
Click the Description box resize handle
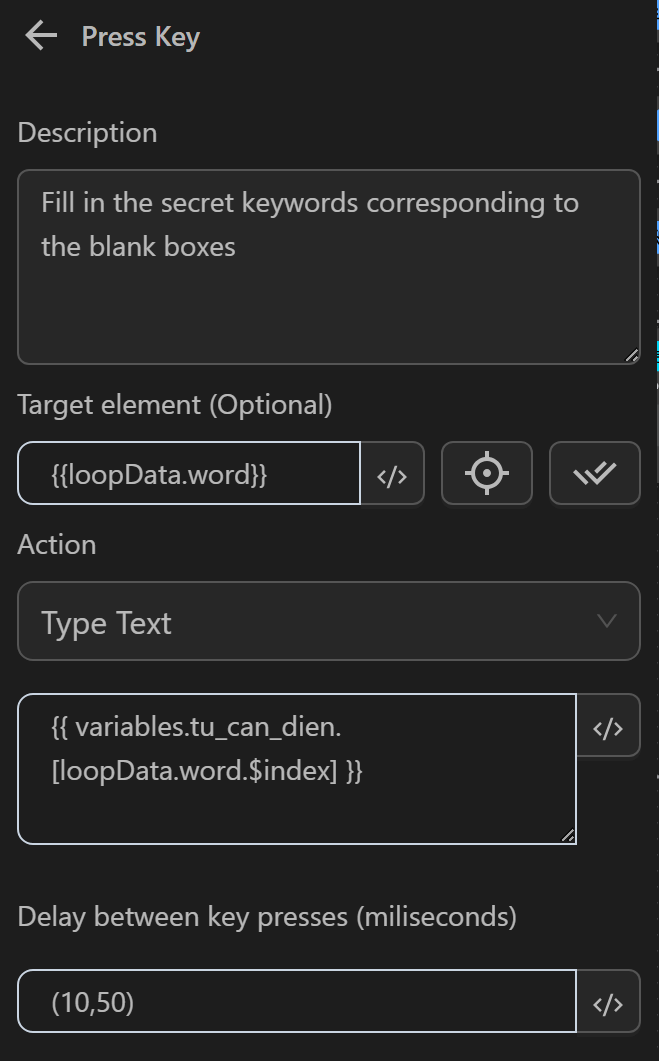(x=632, y=354)
